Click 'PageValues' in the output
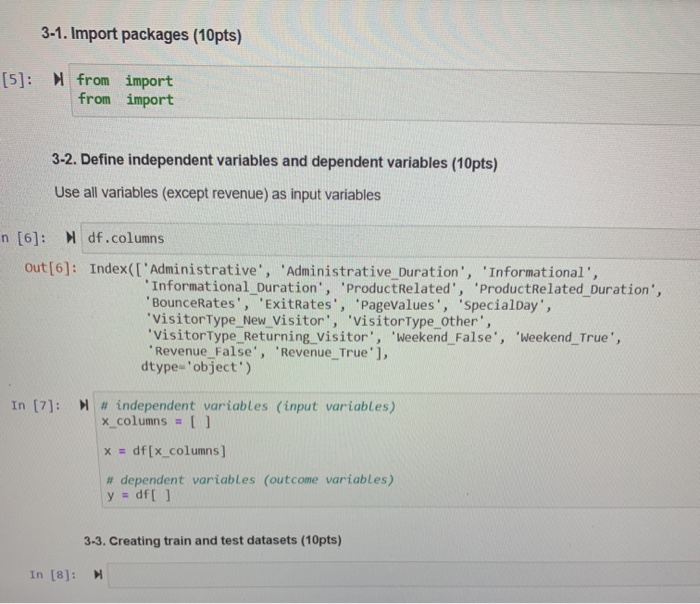Screen dimensions: 700x604 398,305
